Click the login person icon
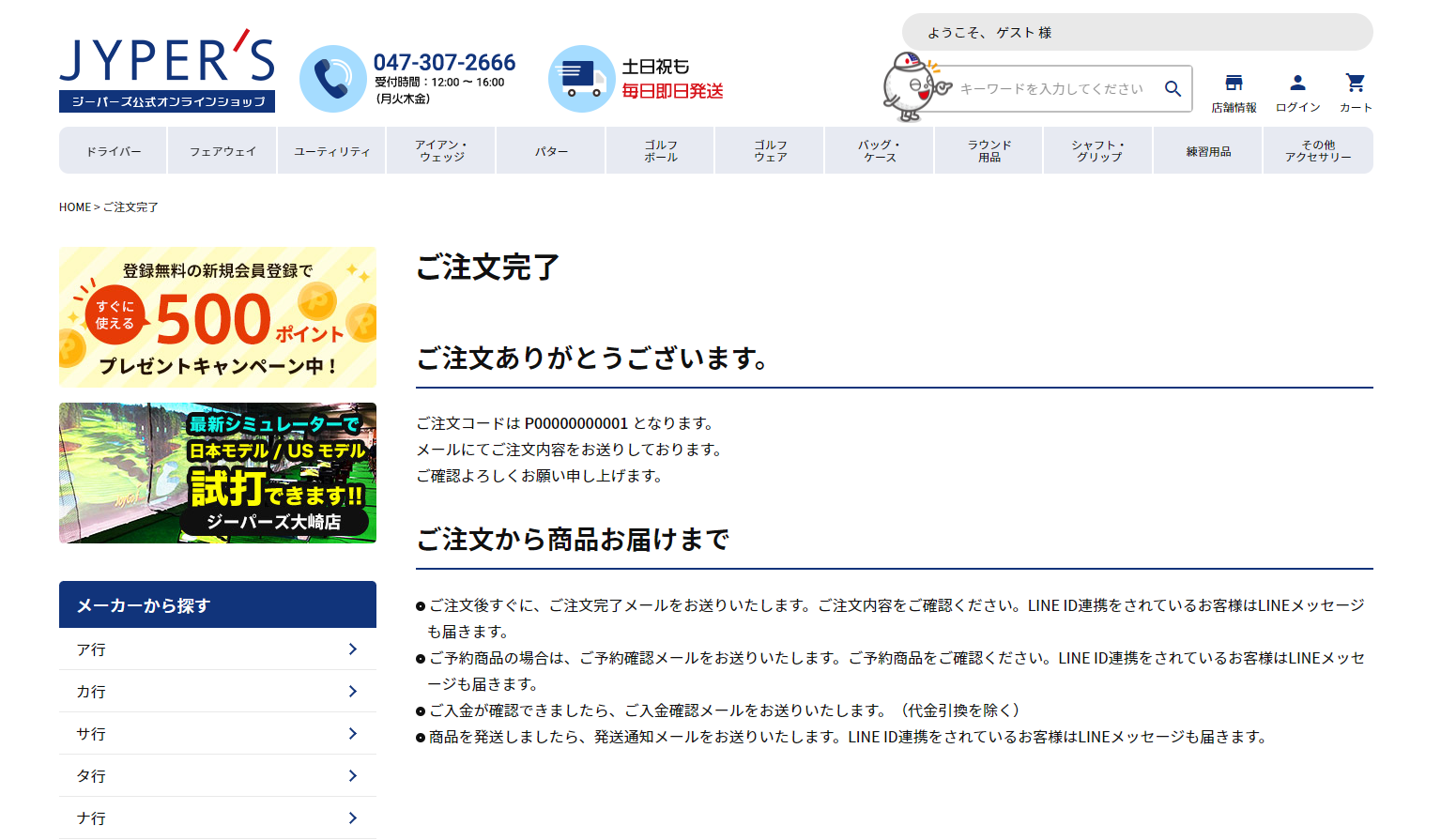The width and height of the screenshot is (1441, 840). (1297, 84)
